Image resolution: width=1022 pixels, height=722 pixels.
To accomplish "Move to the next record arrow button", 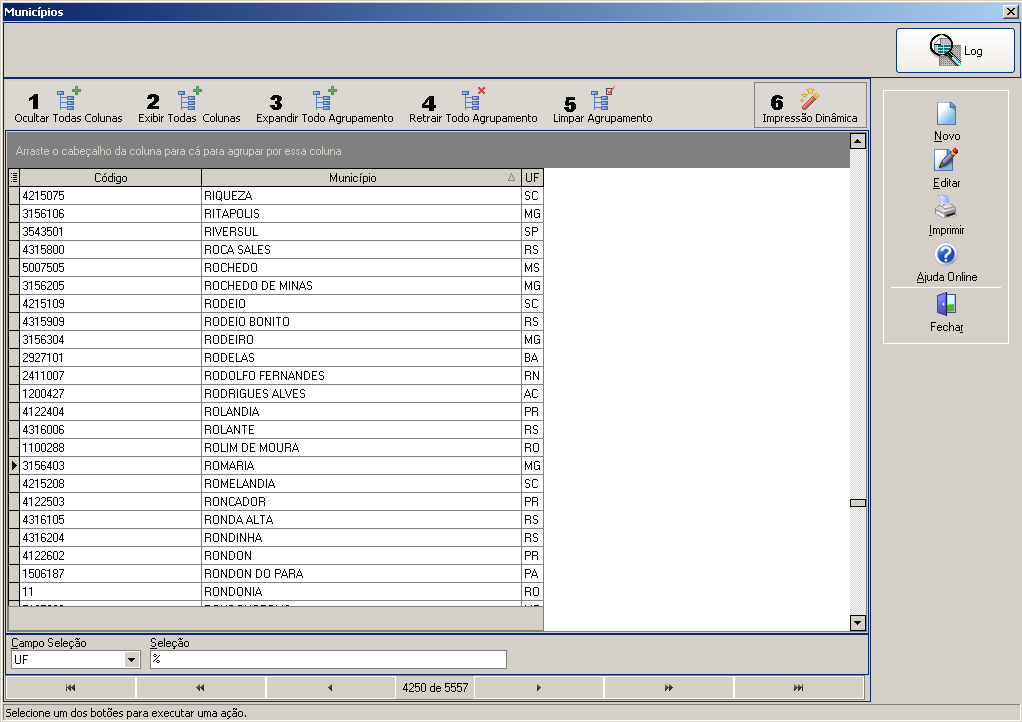I will [x=538, y=687].
